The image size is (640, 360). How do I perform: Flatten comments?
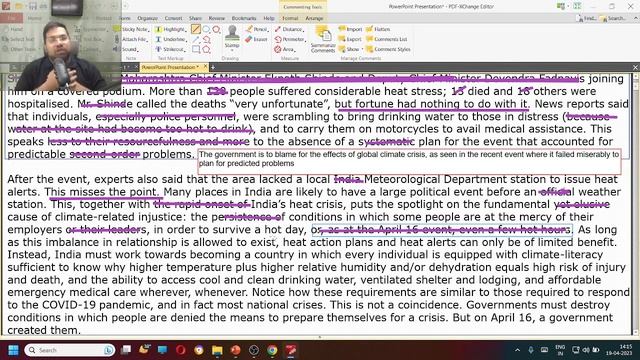click(x=378, y=29)
